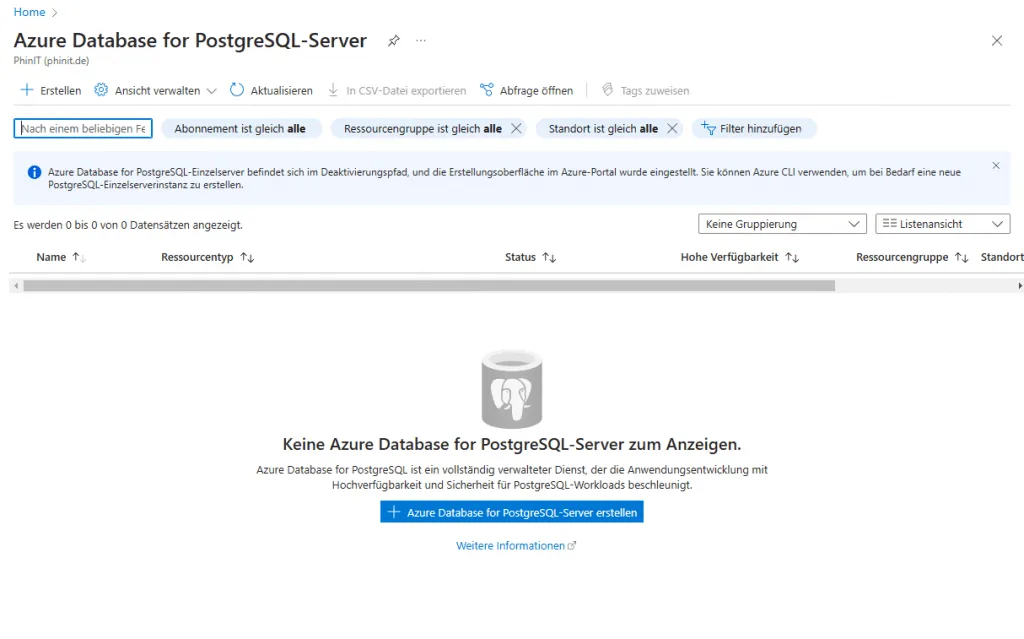Click Abfrage öffnen in the toolbar

[x=527, y=90]
